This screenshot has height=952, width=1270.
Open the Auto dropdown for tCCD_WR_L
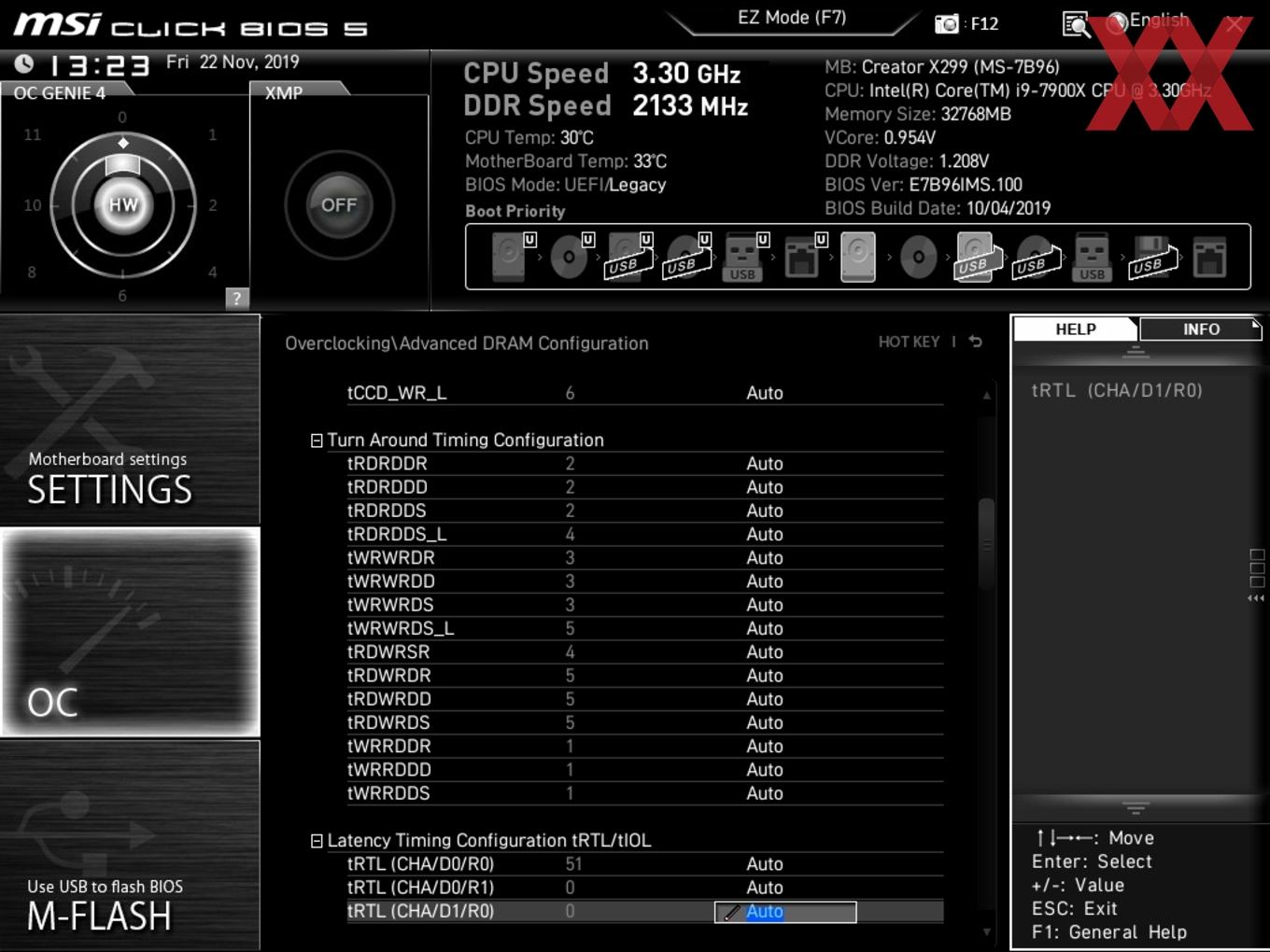(x=765, y=393)
